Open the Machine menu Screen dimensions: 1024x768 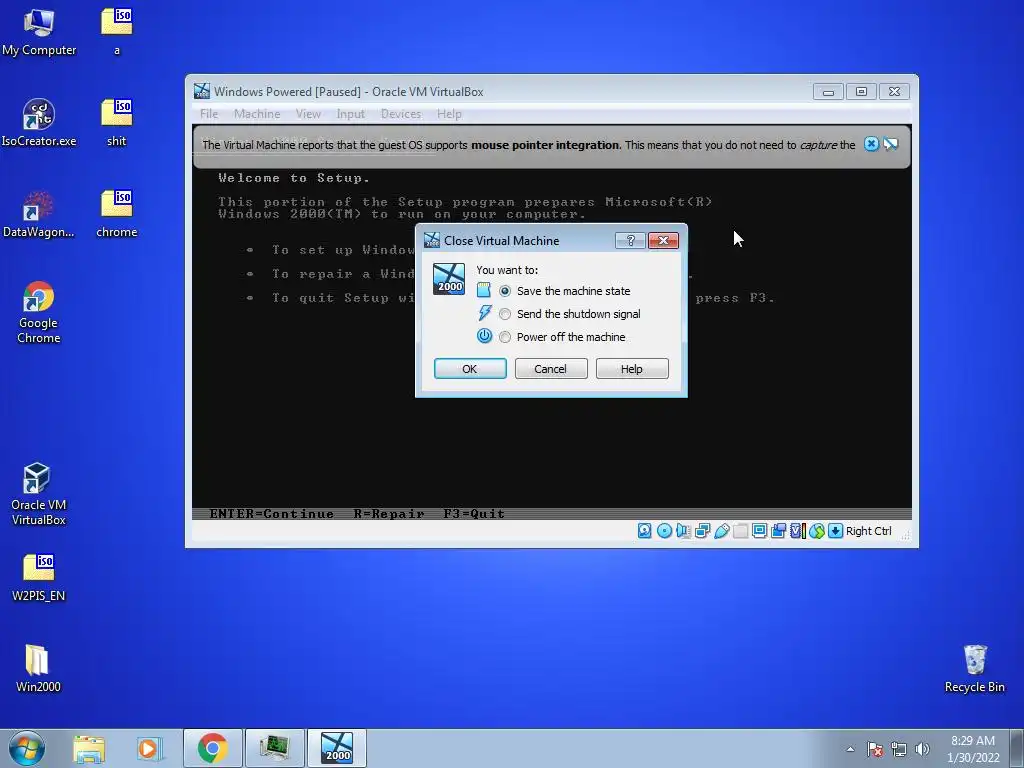click(257, 114)
